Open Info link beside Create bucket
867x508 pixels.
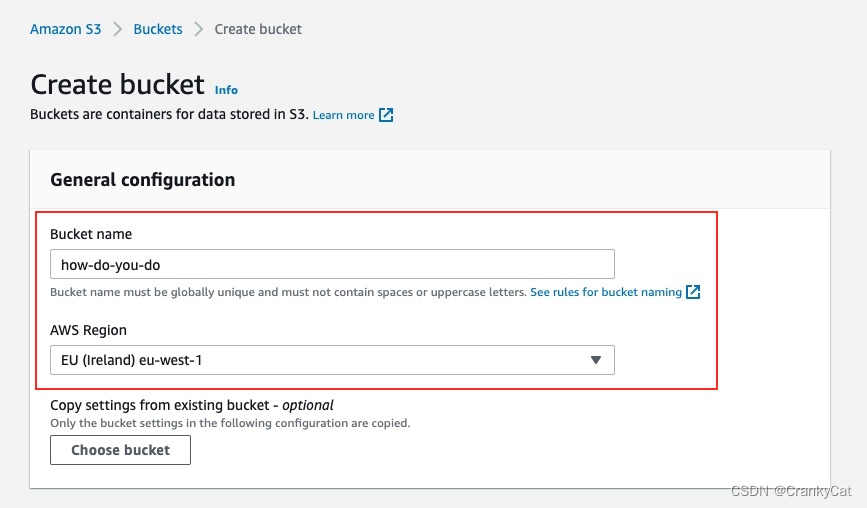[226, 90]
